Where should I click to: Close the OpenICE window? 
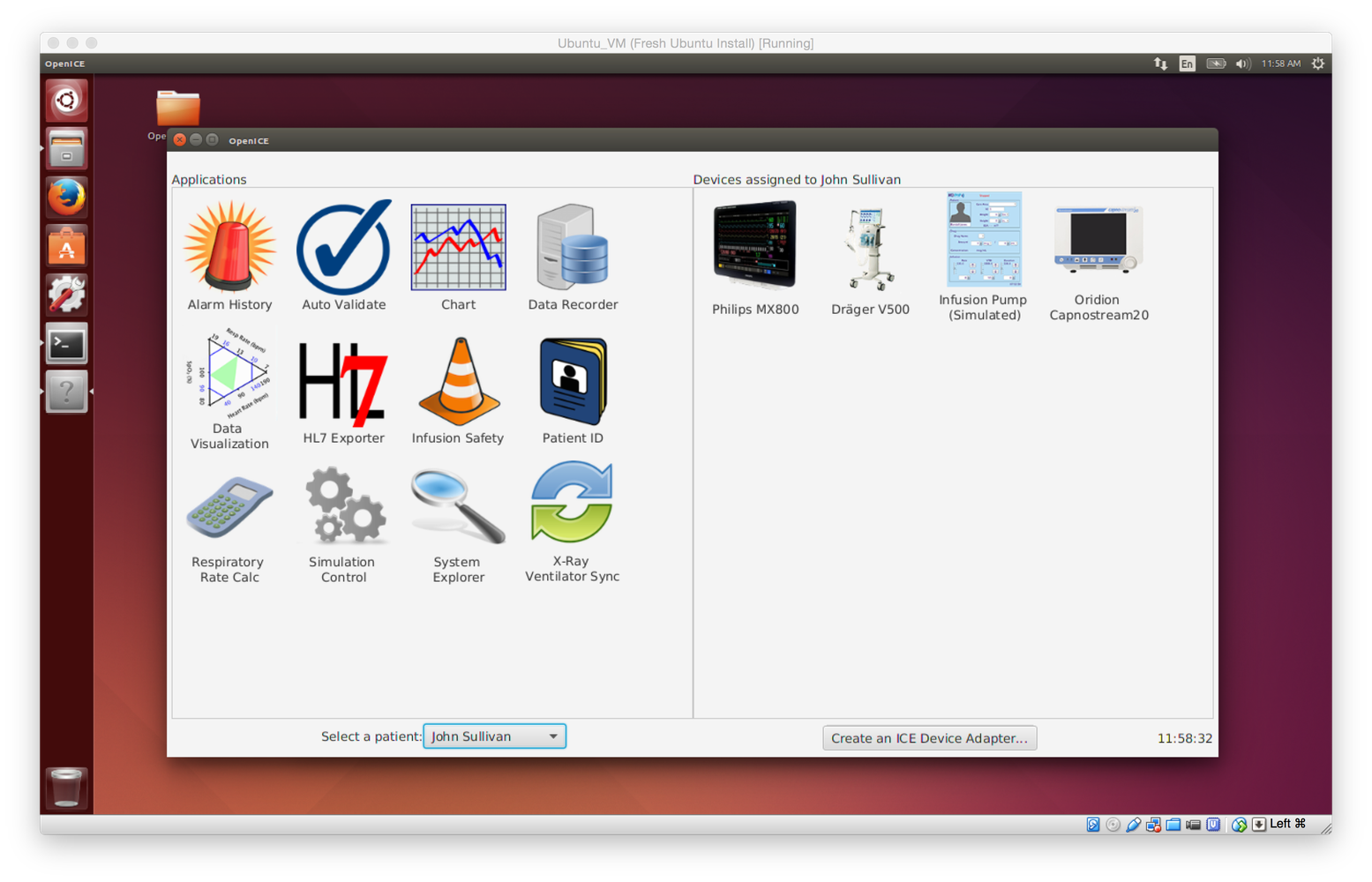point(180,140)
